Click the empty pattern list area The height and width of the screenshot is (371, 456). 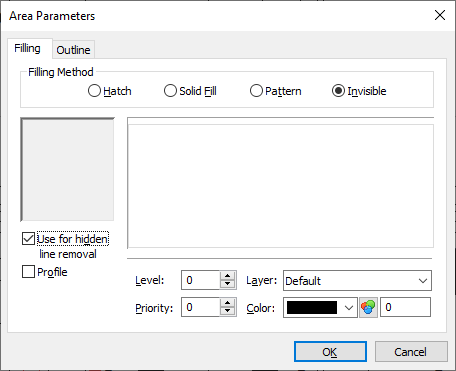281,186
